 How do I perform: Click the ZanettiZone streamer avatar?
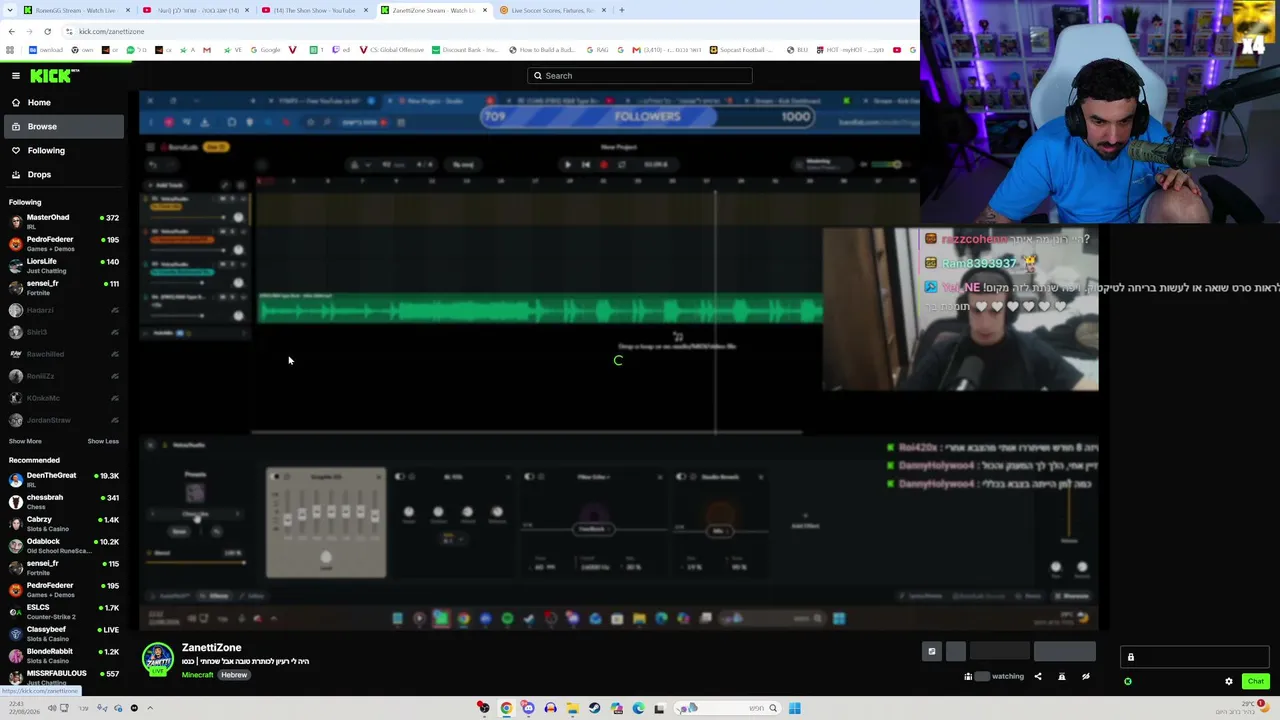[x=157, y=658]
